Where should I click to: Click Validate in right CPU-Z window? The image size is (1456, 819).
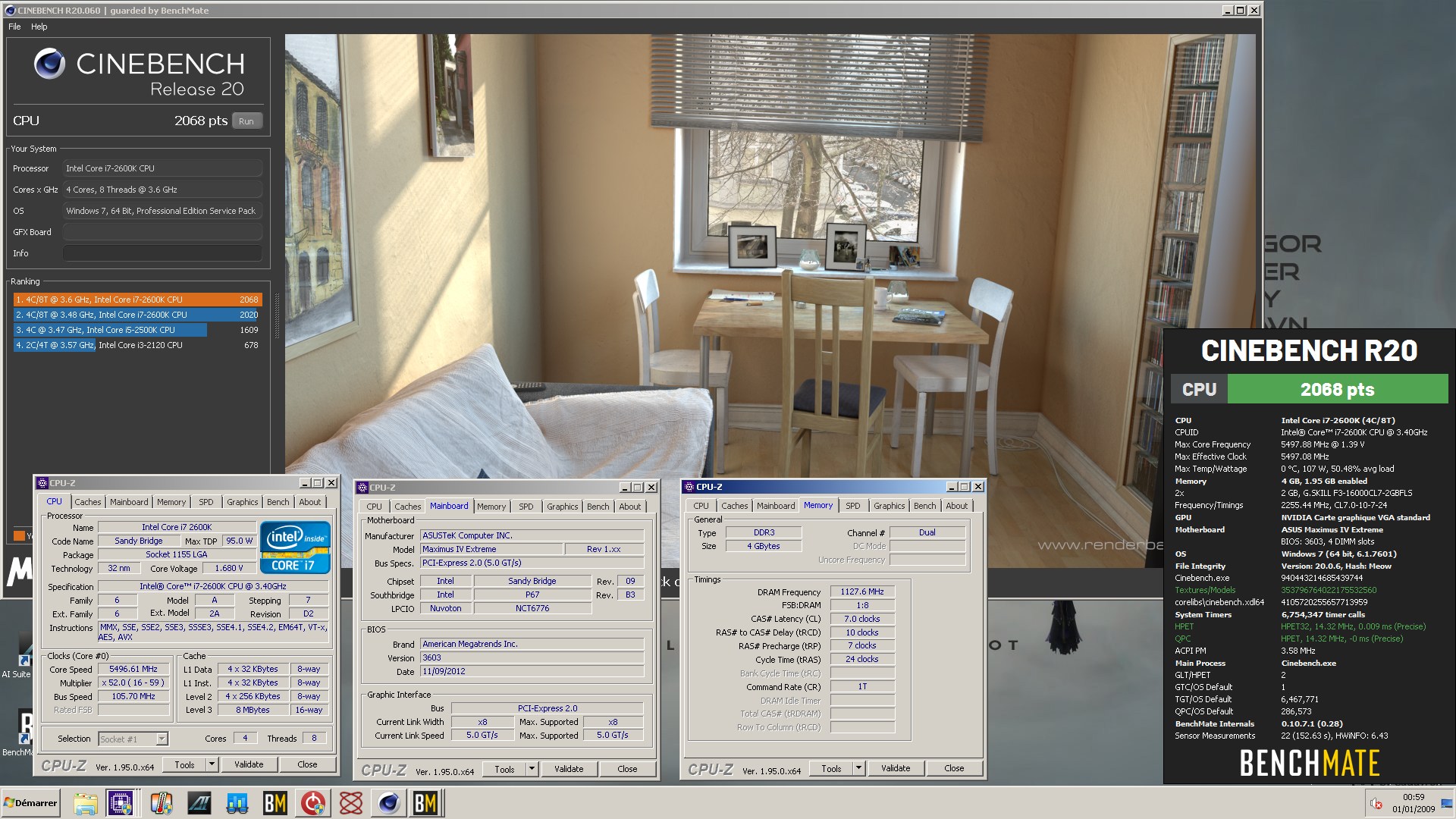(x=896, y=768)
